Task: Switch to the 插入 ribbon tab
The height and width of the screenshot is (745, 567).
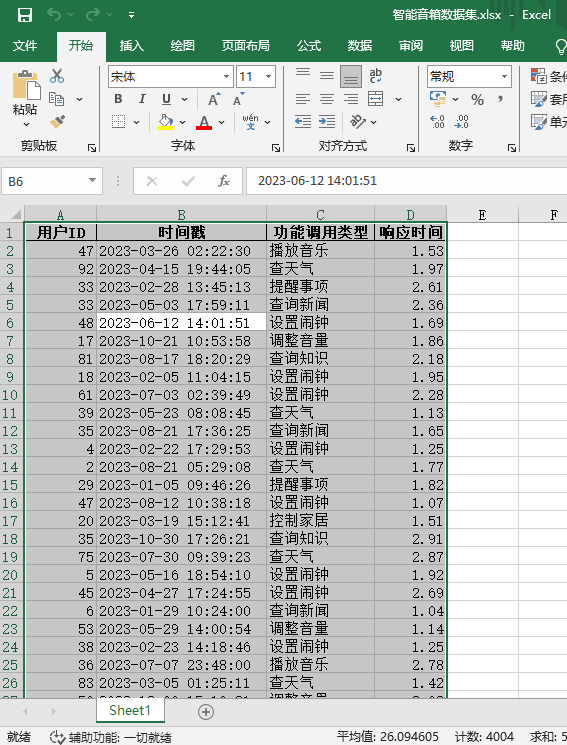Action: (x=132, y=46)
